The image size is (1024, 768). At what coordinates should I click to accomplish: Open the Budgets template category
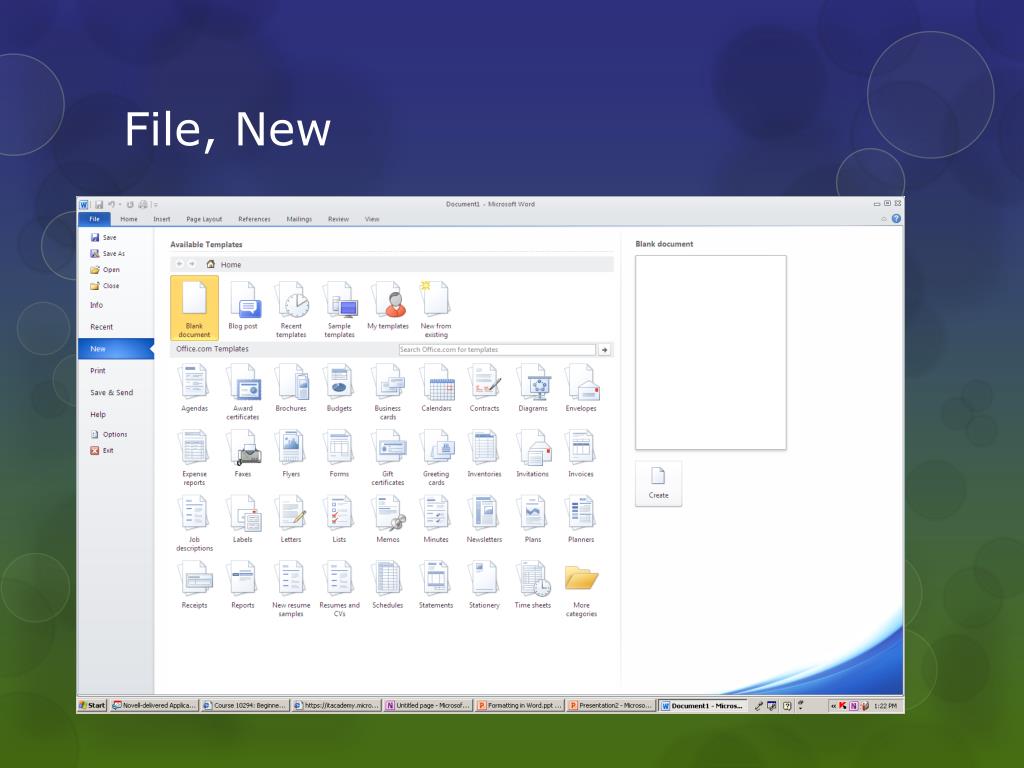[340, 388]
